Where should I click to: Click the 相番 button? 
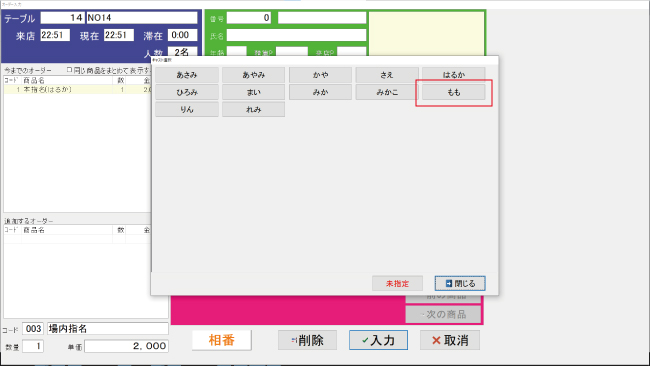[x=221, y=340]
